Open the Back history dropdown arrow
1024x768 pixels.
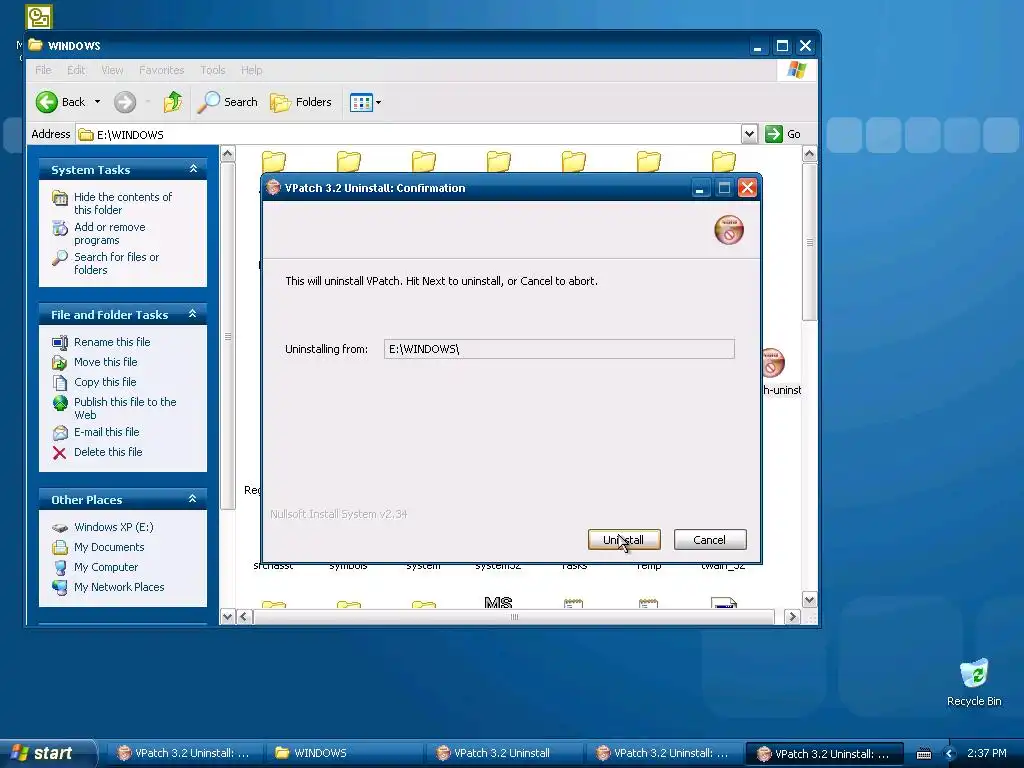(97, 102)
